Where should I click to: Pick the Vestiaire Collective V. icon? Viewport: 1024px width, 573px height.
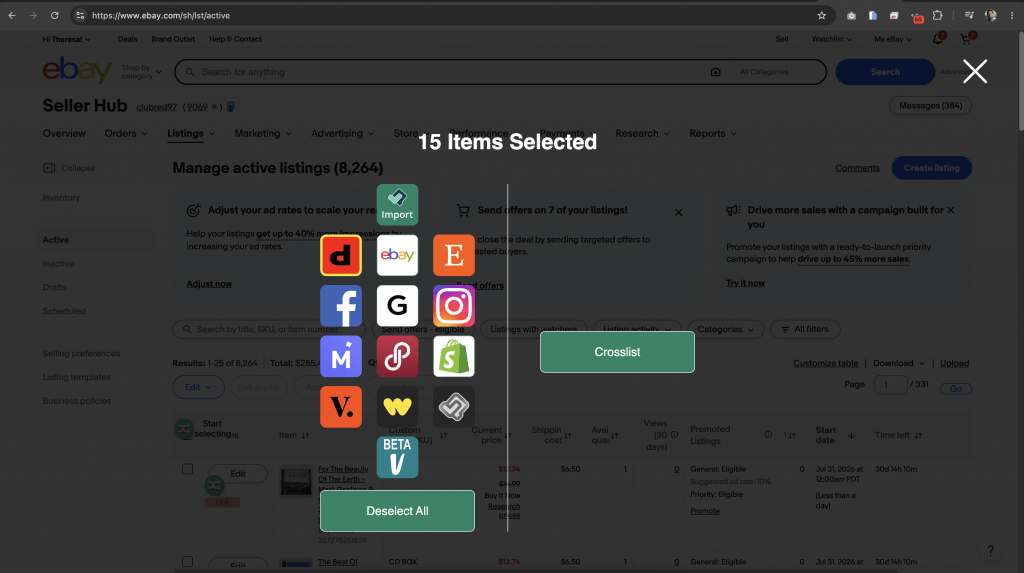pyautogui.click(x=341, y=406)
